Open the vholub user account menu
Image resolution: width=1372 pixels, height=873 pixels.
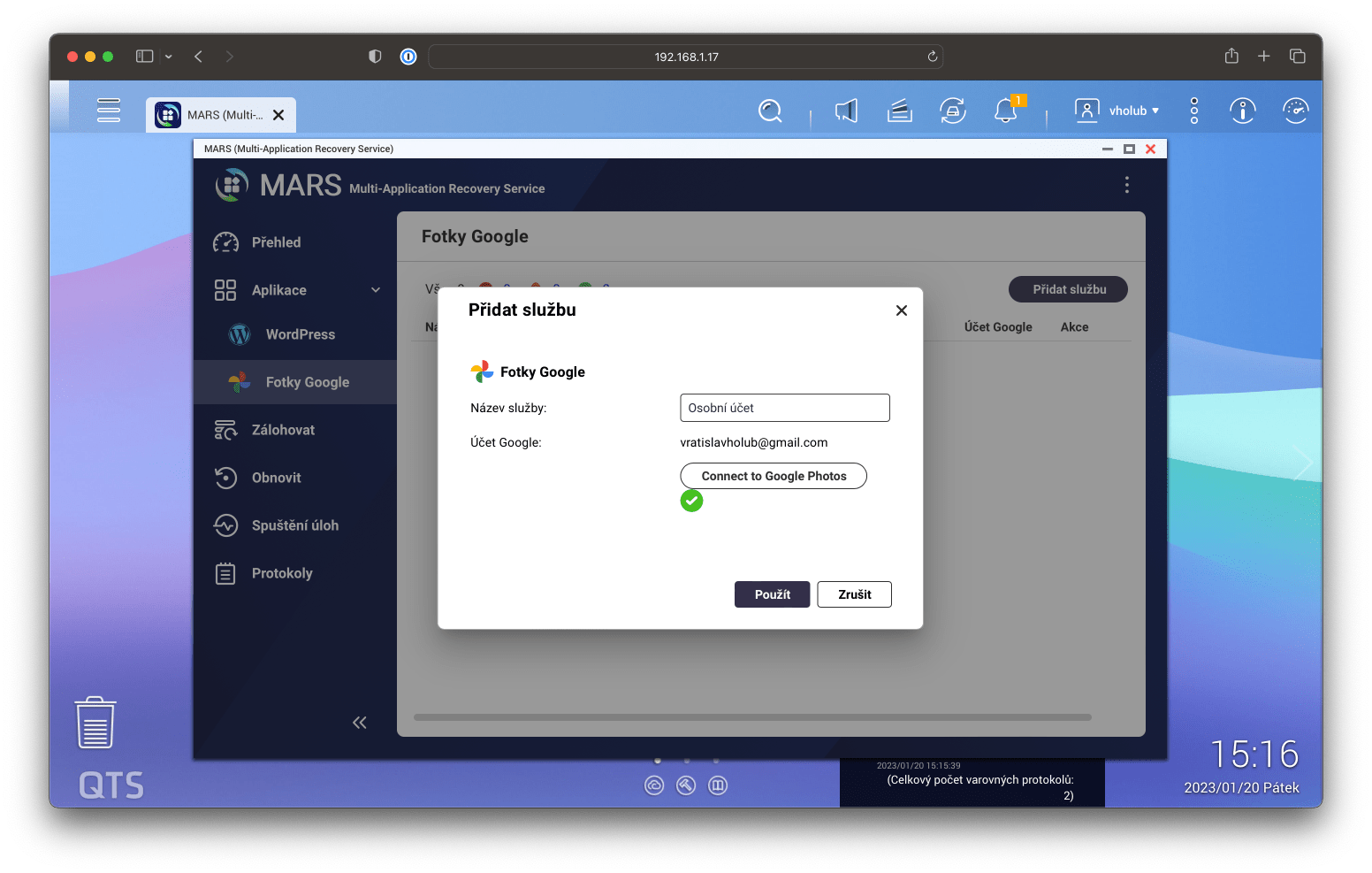pyautogui.click(x=1117, y=111)
